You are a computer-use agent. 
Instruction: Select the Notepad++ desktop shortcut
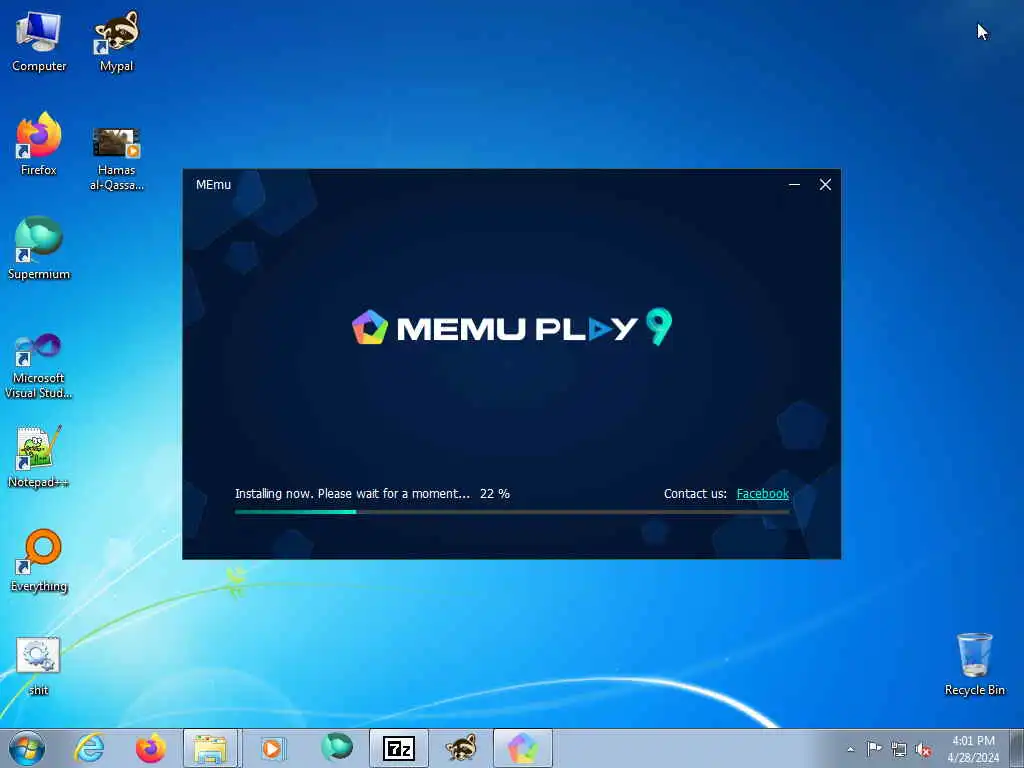tap(39, 457)
